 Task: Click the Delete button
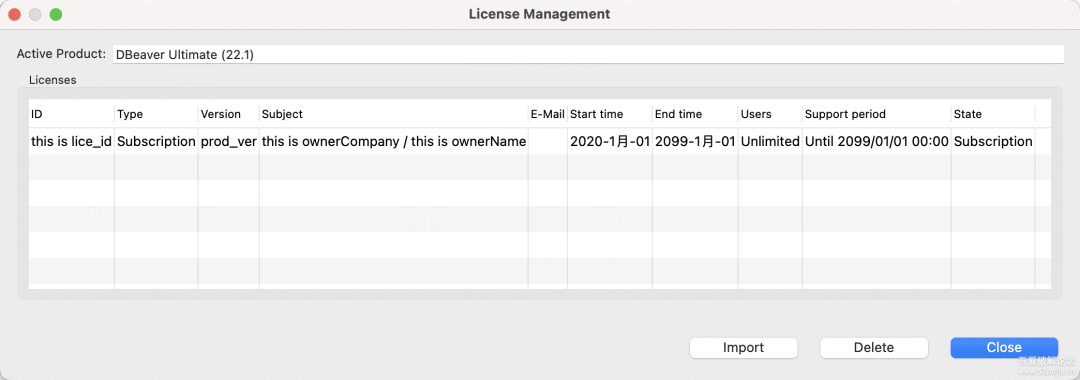(x=874, y=348)
